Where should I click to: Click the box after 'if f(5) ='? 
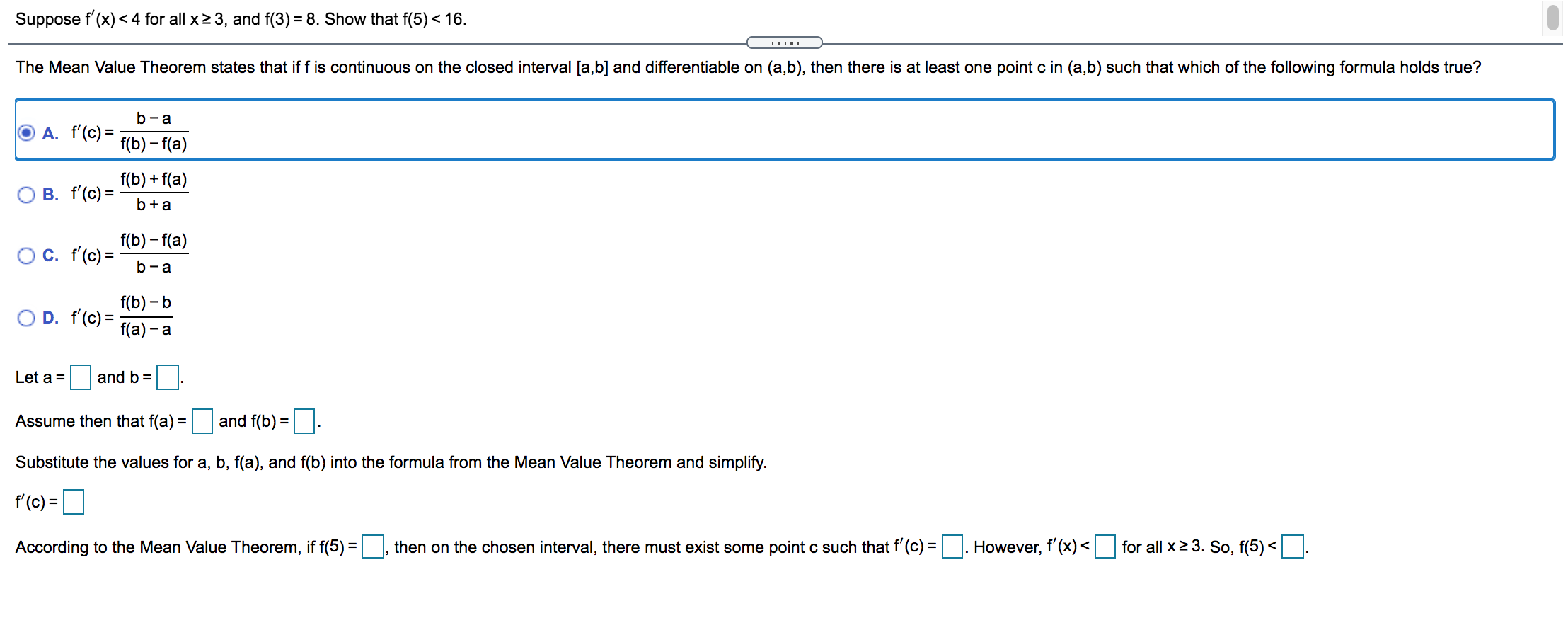373,547
